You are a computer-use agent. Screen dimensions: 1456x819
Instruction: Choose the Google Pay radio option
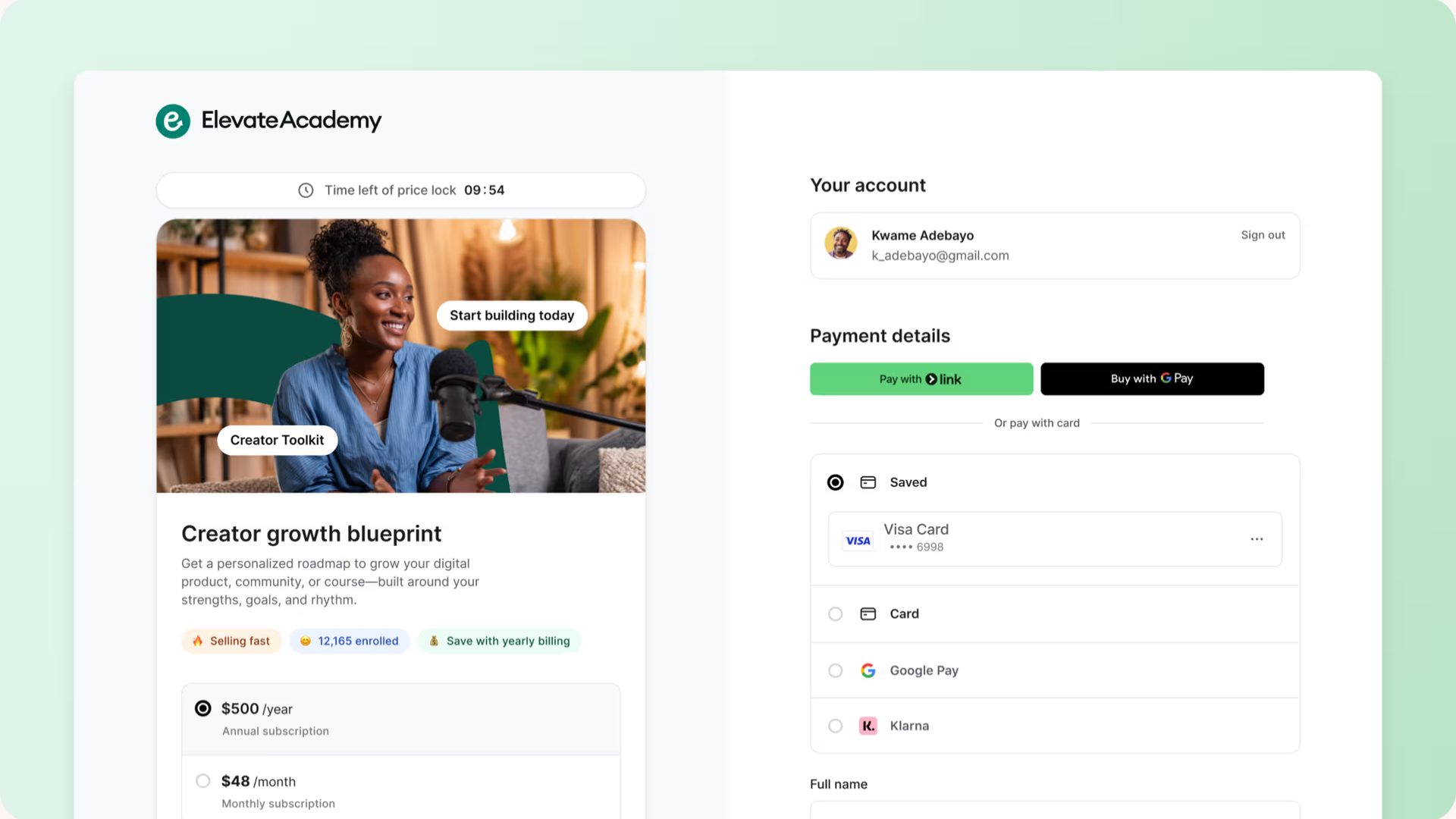point(835,670)
